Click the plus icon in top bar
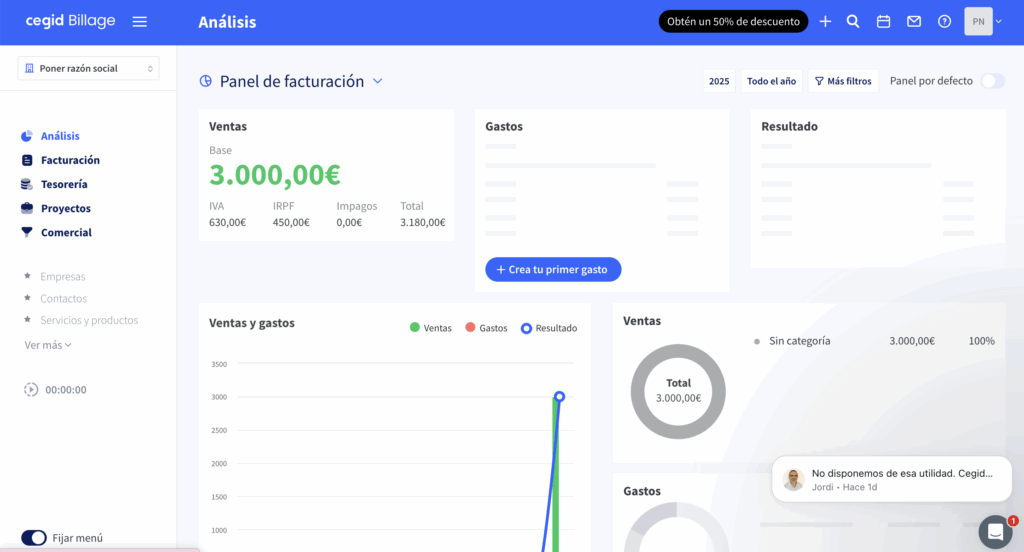Image resolution: width=1024 pixels, height=552 pixels. (825, 22)
